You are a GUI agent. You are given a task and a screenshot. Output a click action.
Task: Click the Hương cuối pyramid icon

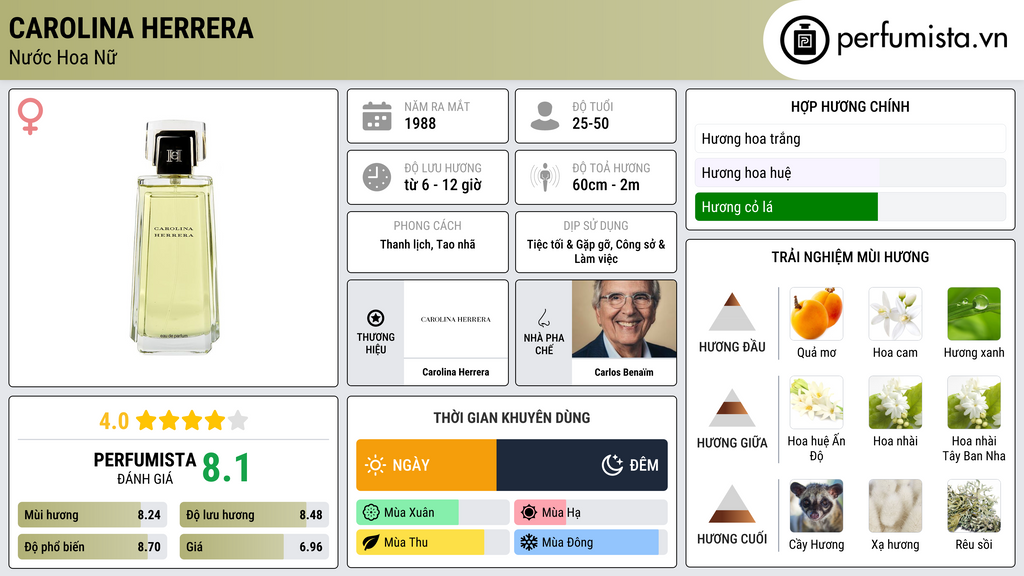[x=732, y=504]
